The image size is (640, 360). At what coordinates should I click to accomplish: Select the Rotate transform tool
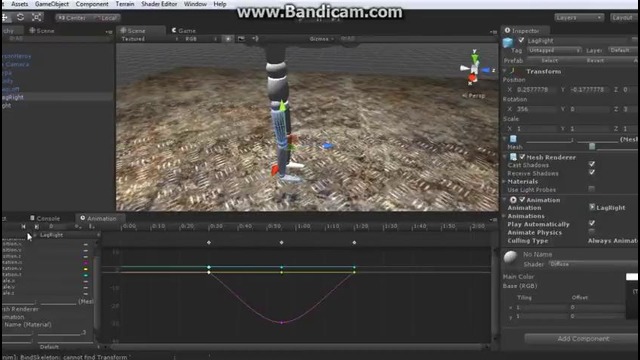click(x=20, y=17)
